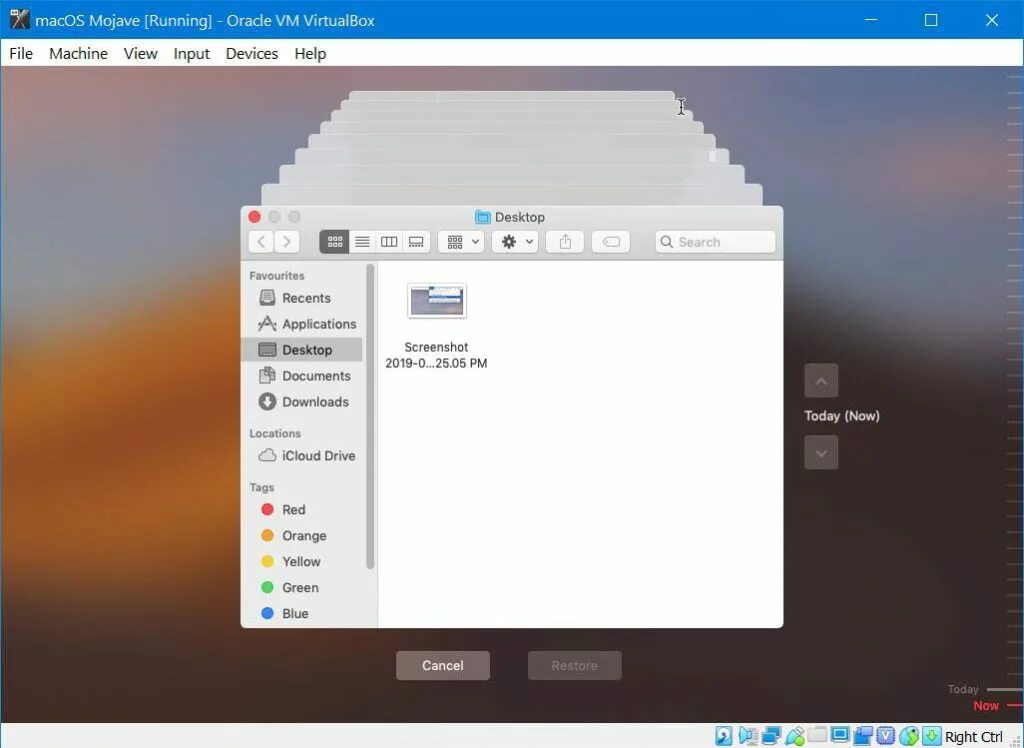
Task: Open the group-by arrangement dropdown
Action: tap(462, 242)
